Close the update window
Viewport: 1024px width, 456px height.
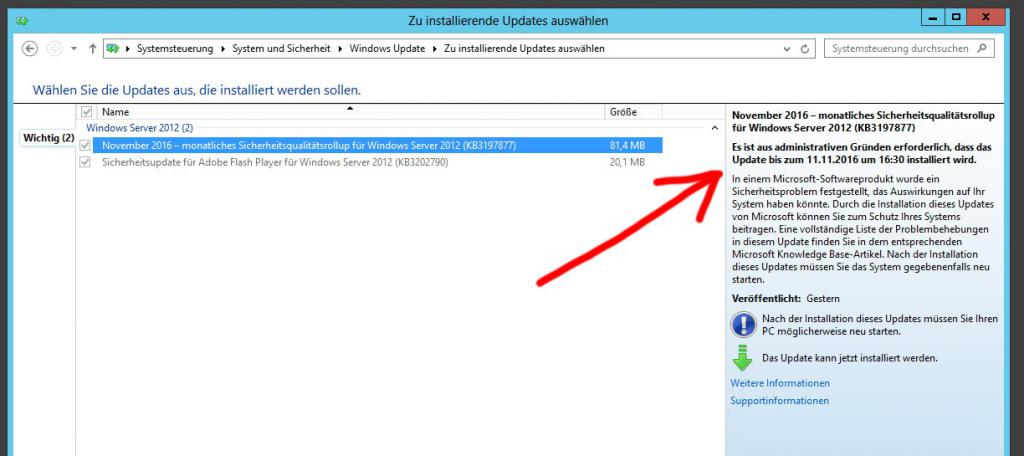pyautogui.click(x=987, y=18)
